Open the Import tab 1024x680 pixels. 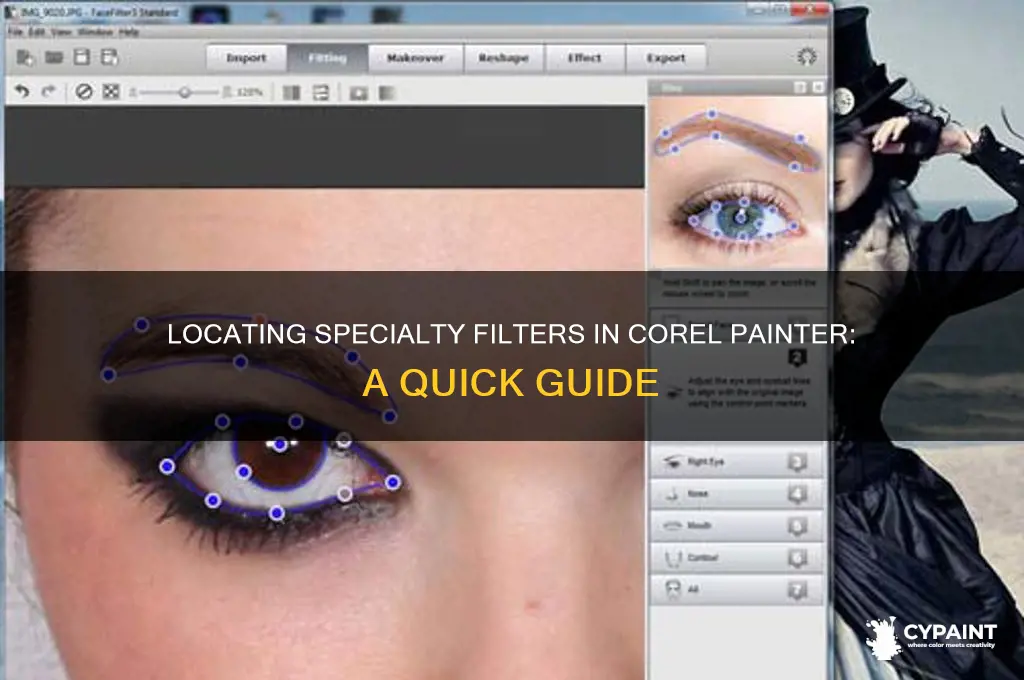[246, 58]
